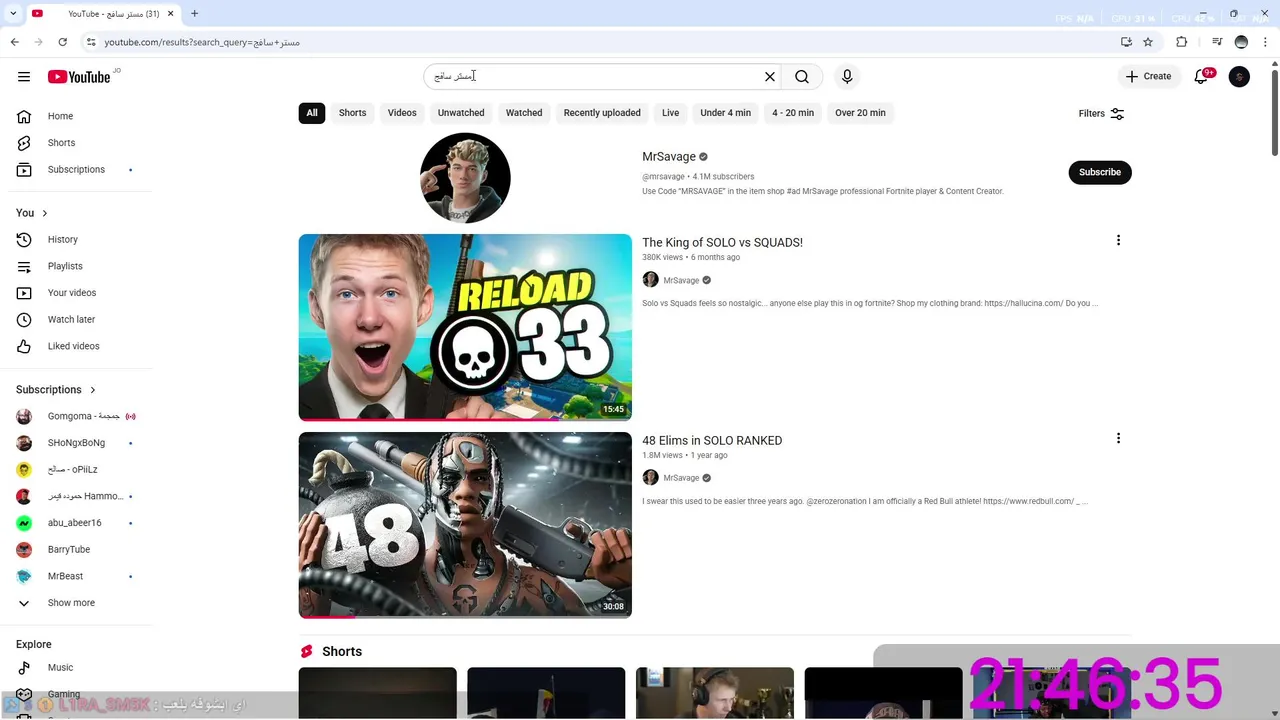1280x720 pixels.
Task: Open oPiiLz subscription channel
Action: (x=76, y=470)
